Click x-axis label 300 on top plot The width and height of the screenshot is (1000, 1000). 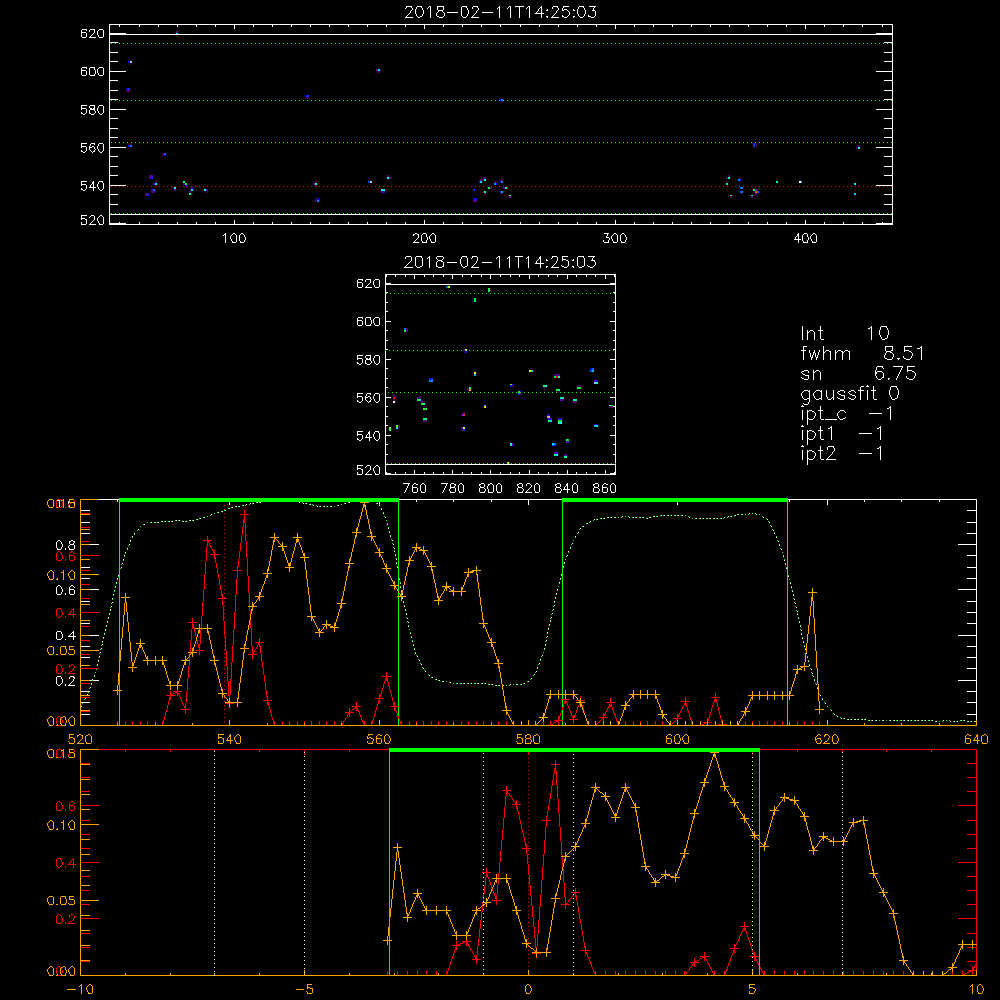click(615, 239)
